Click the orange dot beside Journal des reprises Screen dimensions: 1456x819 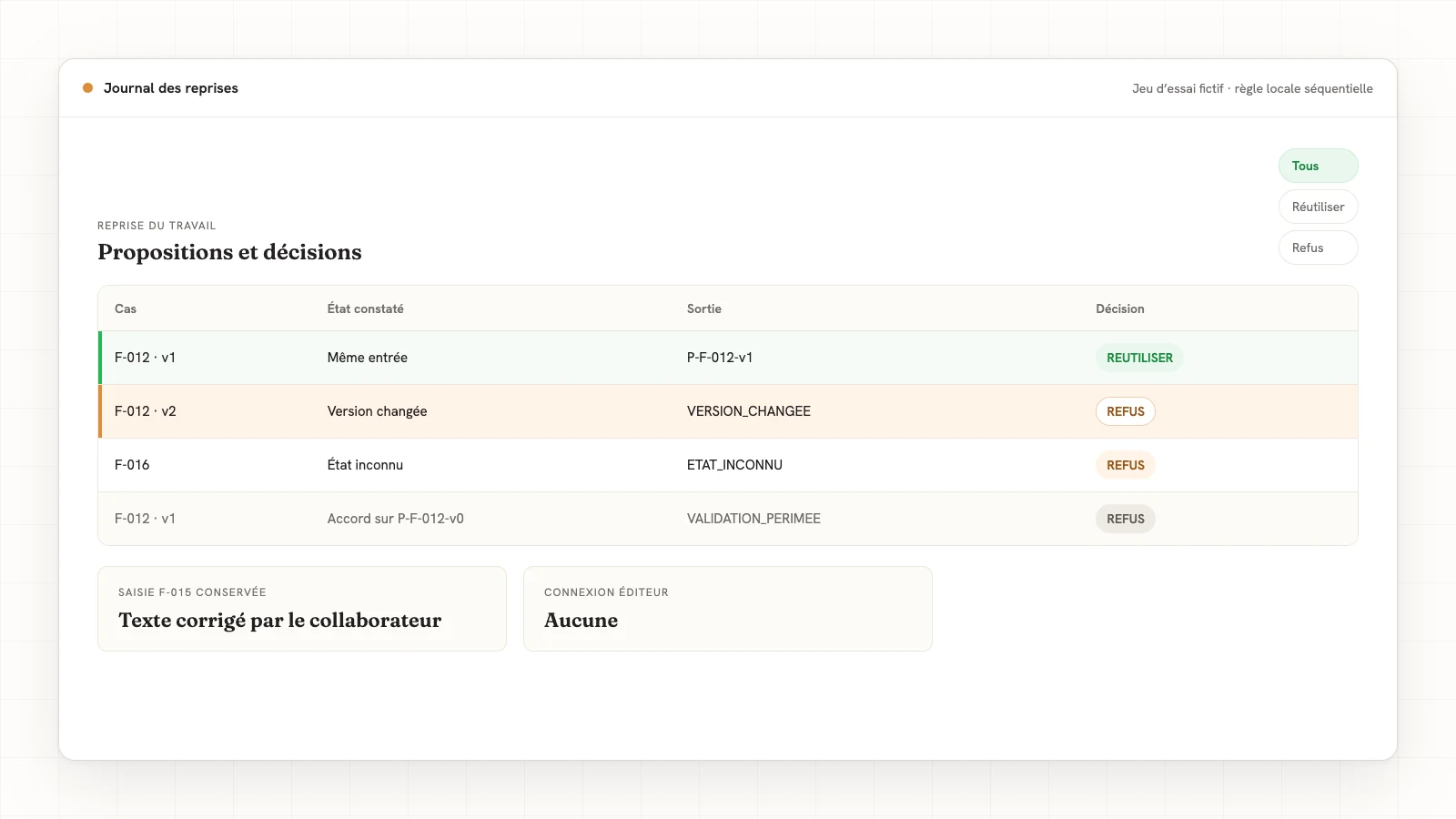click(x=88, y=88)
